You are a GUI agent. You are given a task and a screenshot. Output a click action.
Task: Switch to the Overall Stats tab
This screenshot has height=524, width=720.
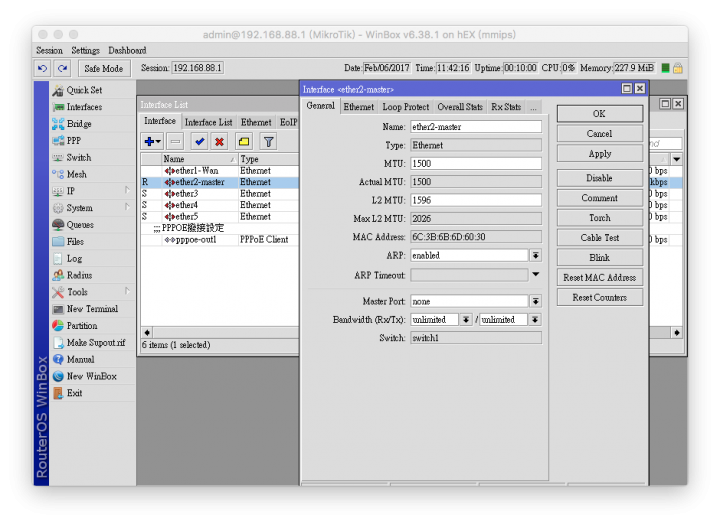460,107
